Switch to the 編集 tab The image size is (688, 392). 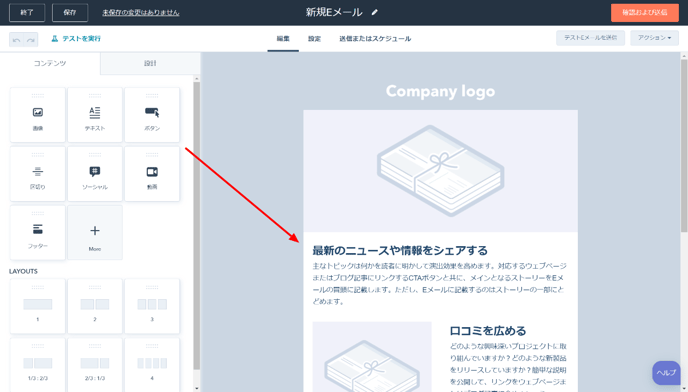click(283, 39)
